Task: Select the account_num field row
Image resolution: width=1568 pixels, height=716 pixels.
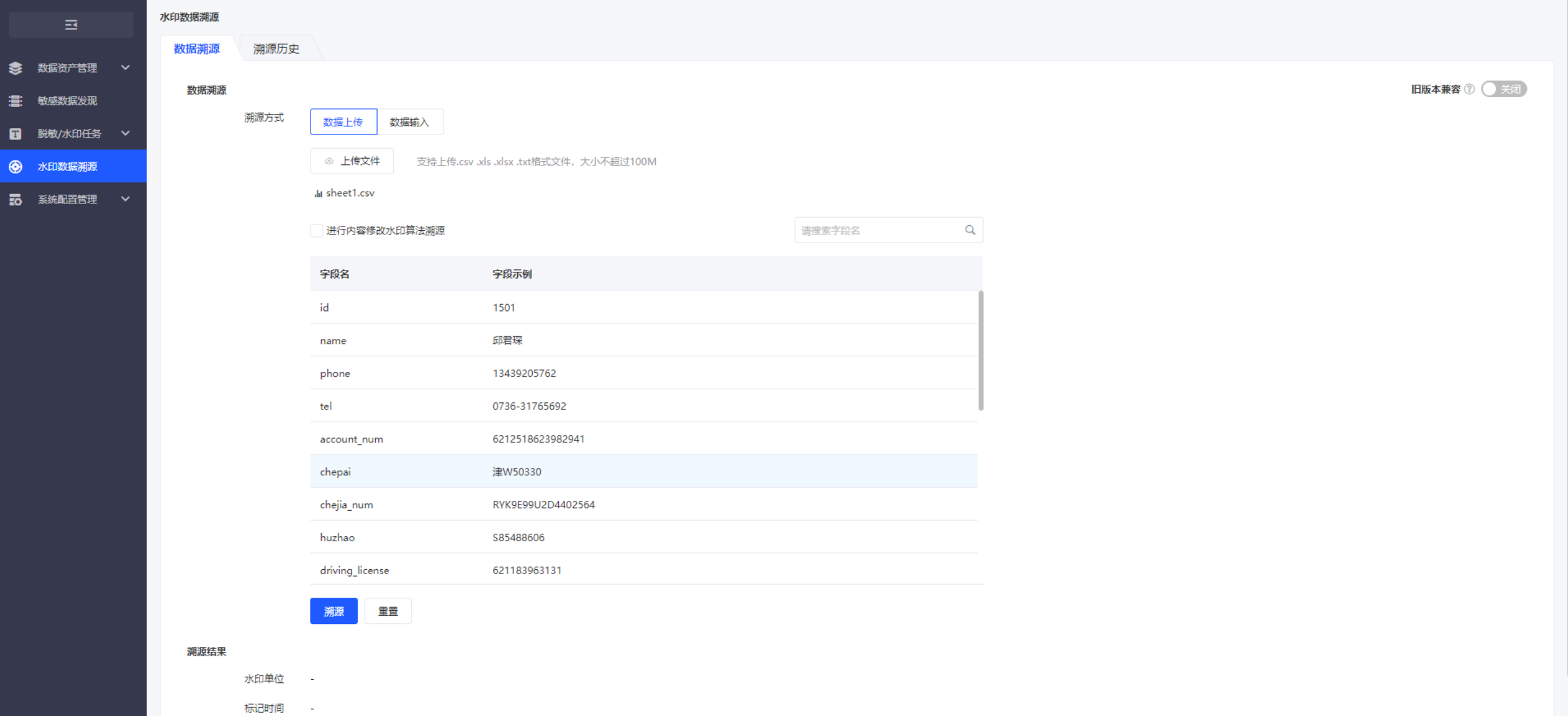Action: (x=644, y=439)
